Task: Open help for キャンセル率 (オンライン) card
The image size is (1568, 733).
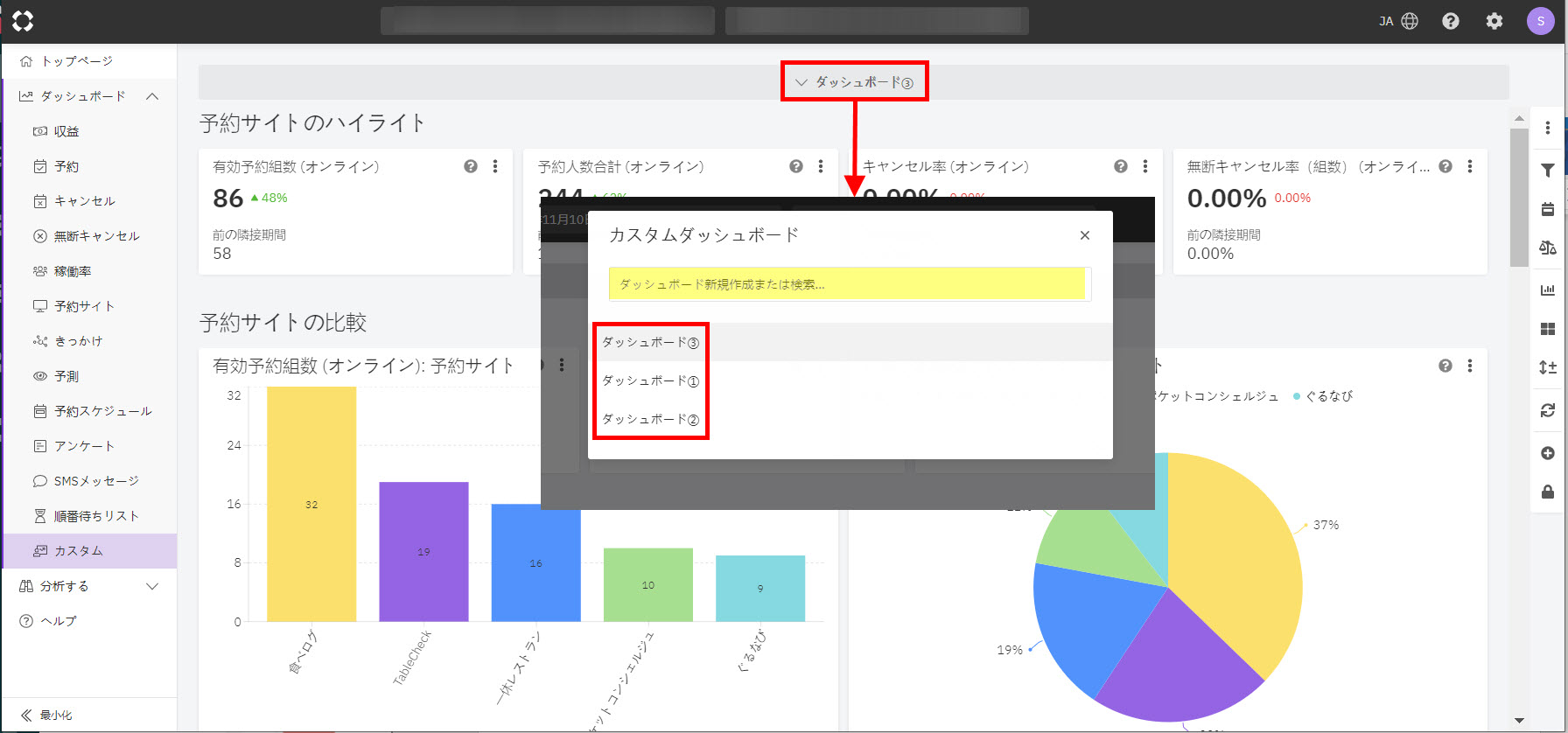Action: (x=1121, y=166)
